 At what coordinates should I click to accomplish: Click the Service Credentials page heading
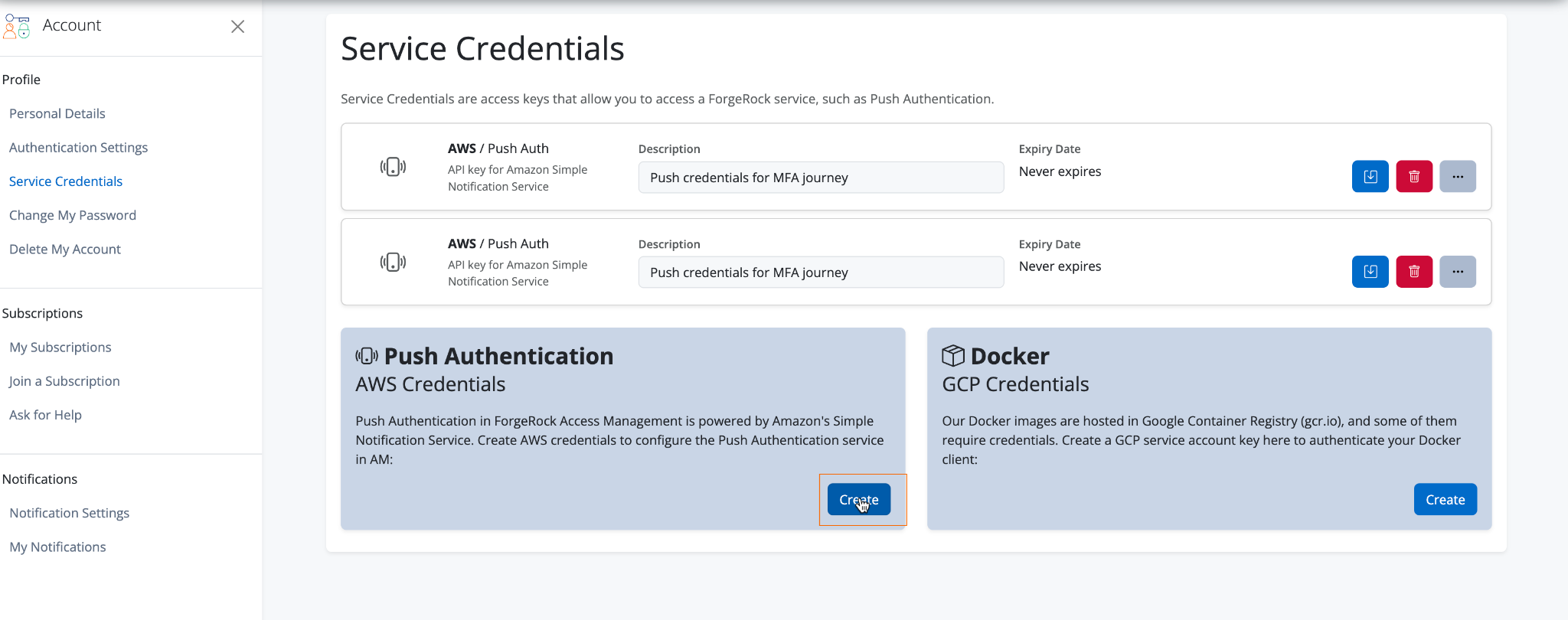pos(482,49)
